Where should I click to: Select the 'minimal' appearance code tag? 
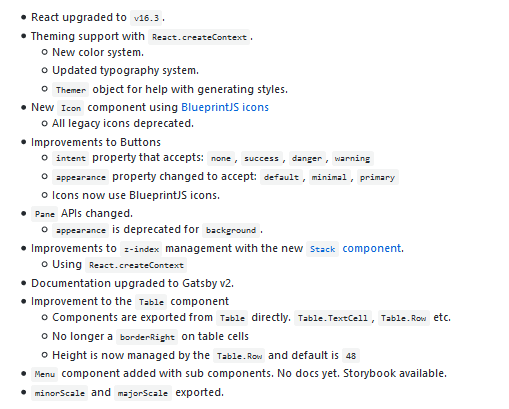coord(329,177)
